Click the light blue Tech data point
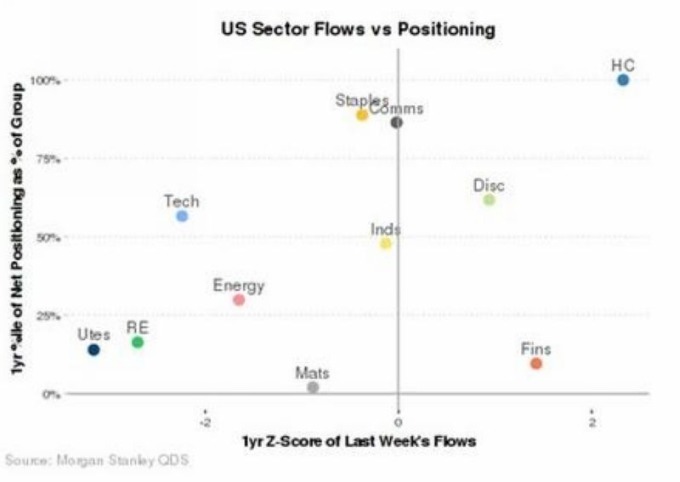Image resolution: width=680 pixels, height=482 pixels. 182,216
